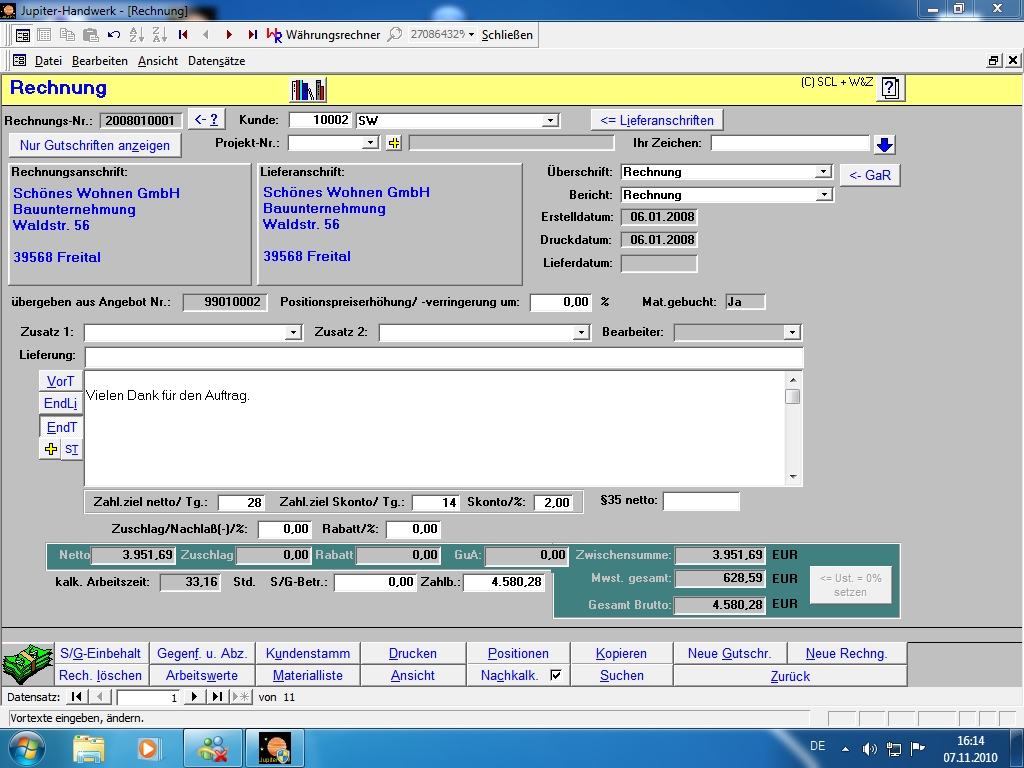Expand the Zusatz 1 dropdown
1024x768 pixels.
tap(294, 332)
